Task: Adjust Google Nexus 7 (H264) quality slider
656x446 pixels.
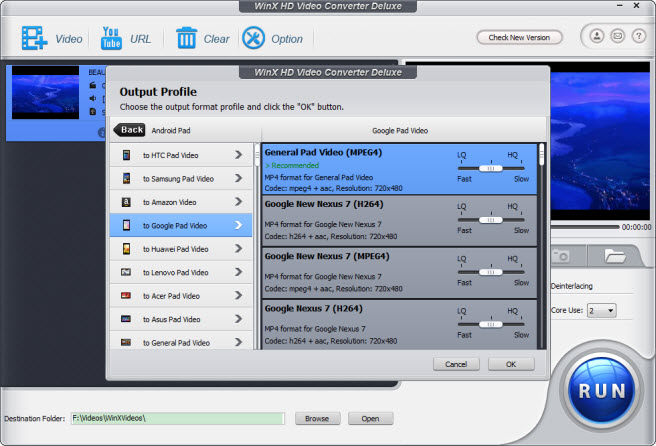Action: (x=491, y=324)
